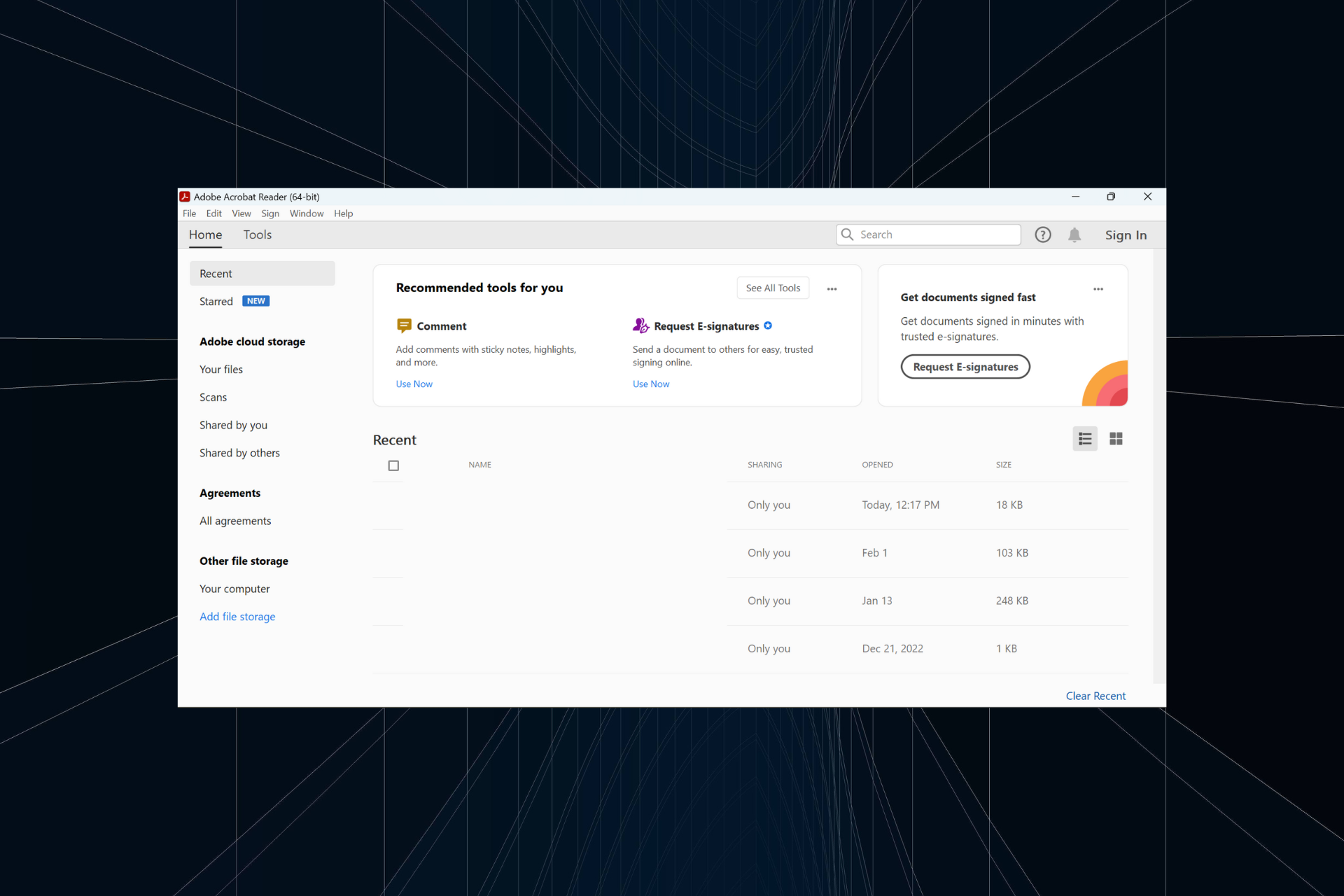Switch to list view of recent files
This screenshot has height=896, width=1344.
[1085, 439]
